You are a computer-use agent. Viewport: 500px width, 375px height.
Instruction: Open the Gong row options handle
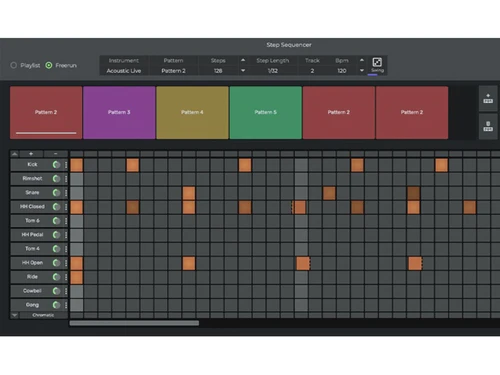tap(66, 305)
